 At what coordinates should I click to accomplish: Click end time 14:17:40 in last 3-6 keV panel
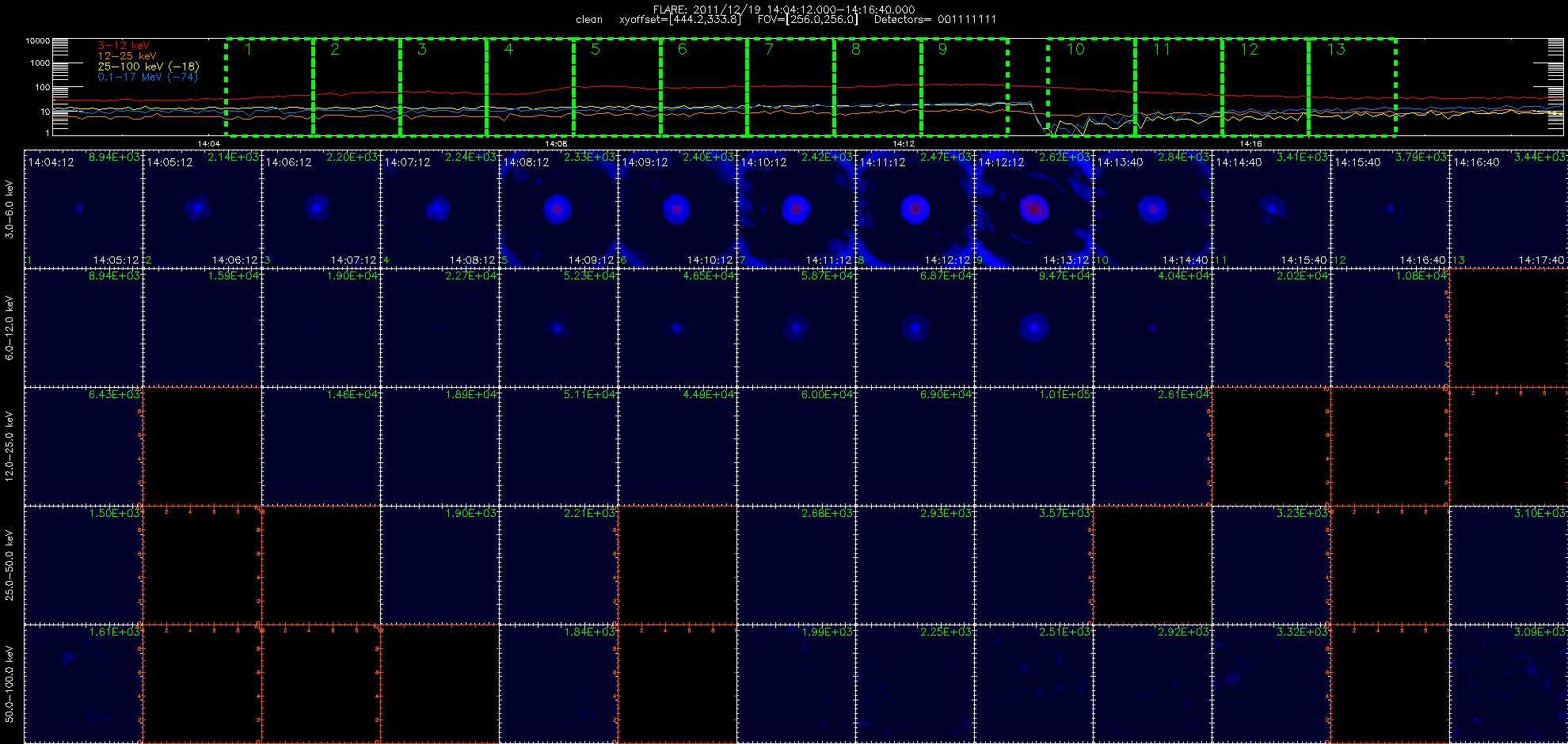pos(1542,260)
